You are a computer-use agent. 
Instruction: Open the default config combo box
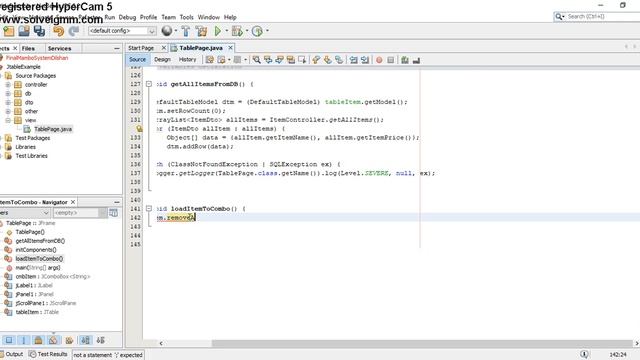(122, 31)
